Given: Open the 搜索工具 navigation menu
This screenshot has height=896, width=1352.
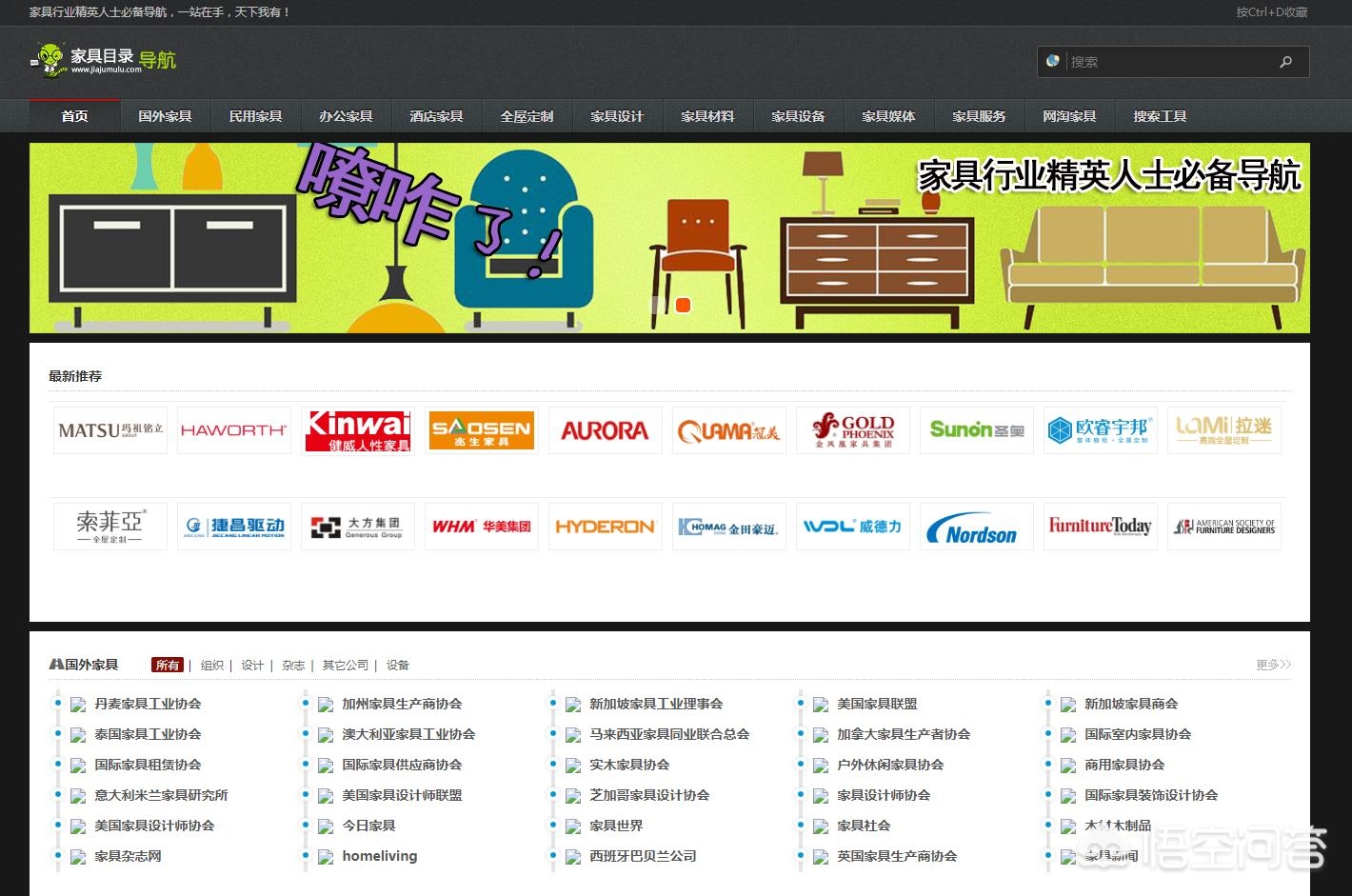Looking at the screenshot, I should (1160, 116).
